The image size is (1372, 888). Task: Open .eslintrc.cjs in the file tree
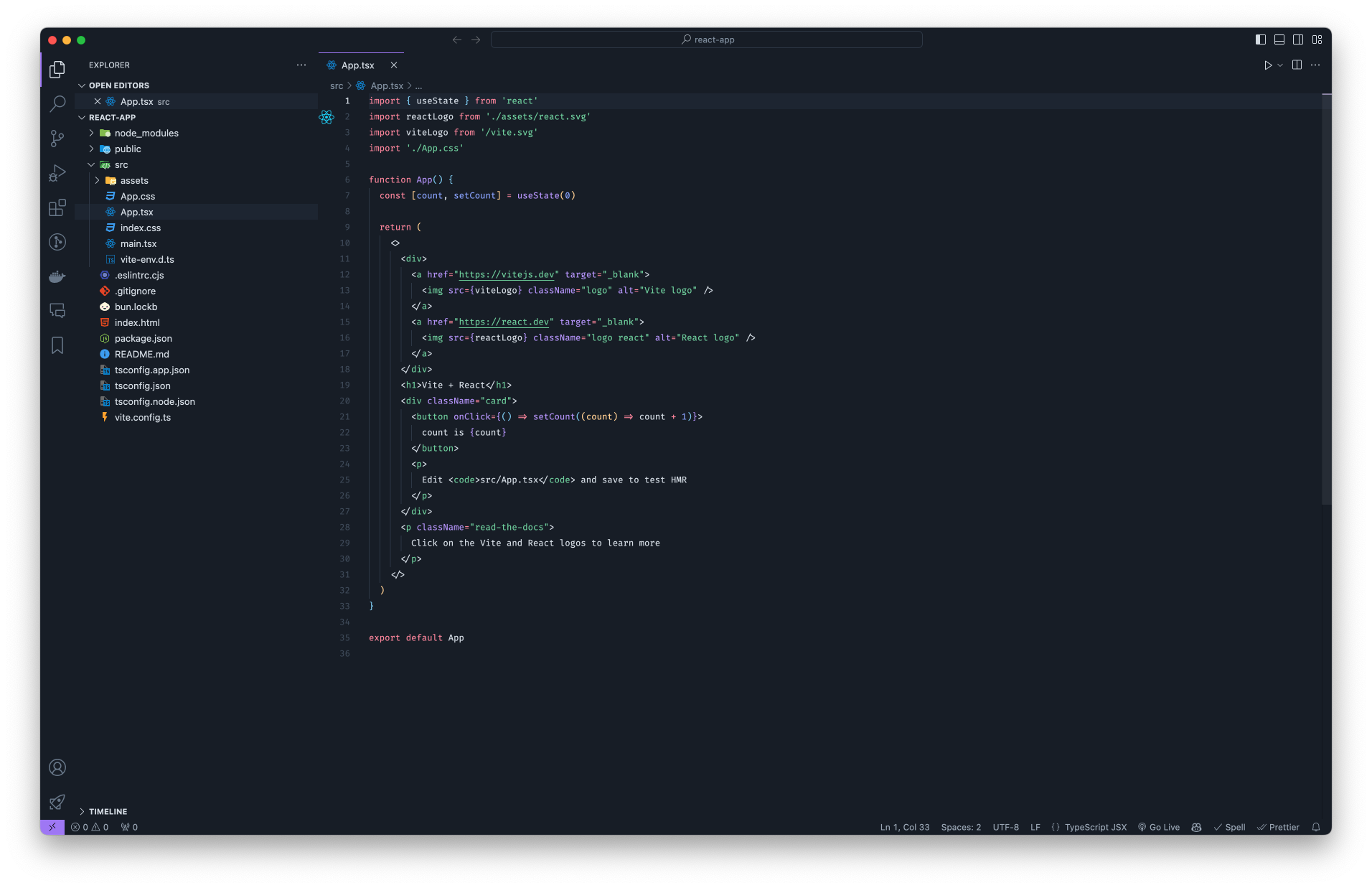coord(139,275)
